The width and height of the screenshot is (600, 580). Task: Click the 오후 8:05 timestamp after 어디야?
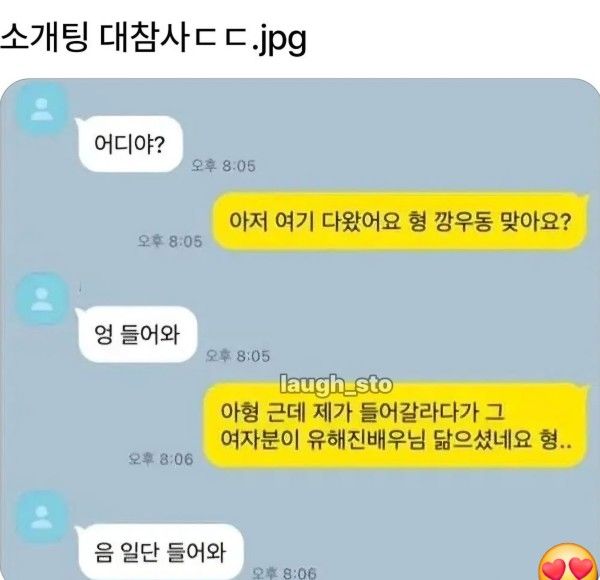(x=223, y=166)
